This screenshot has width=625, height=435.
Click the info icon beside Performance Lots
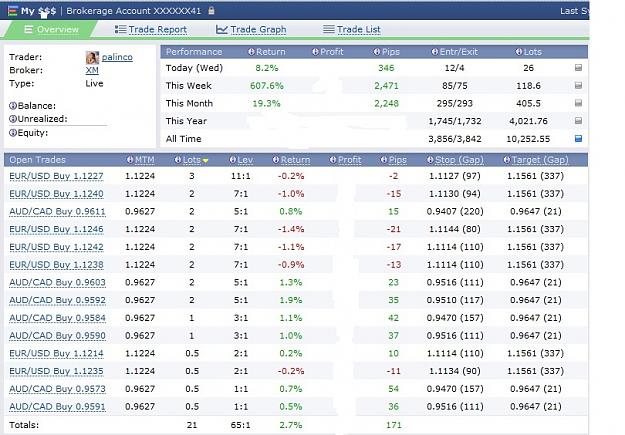point(519,52)
